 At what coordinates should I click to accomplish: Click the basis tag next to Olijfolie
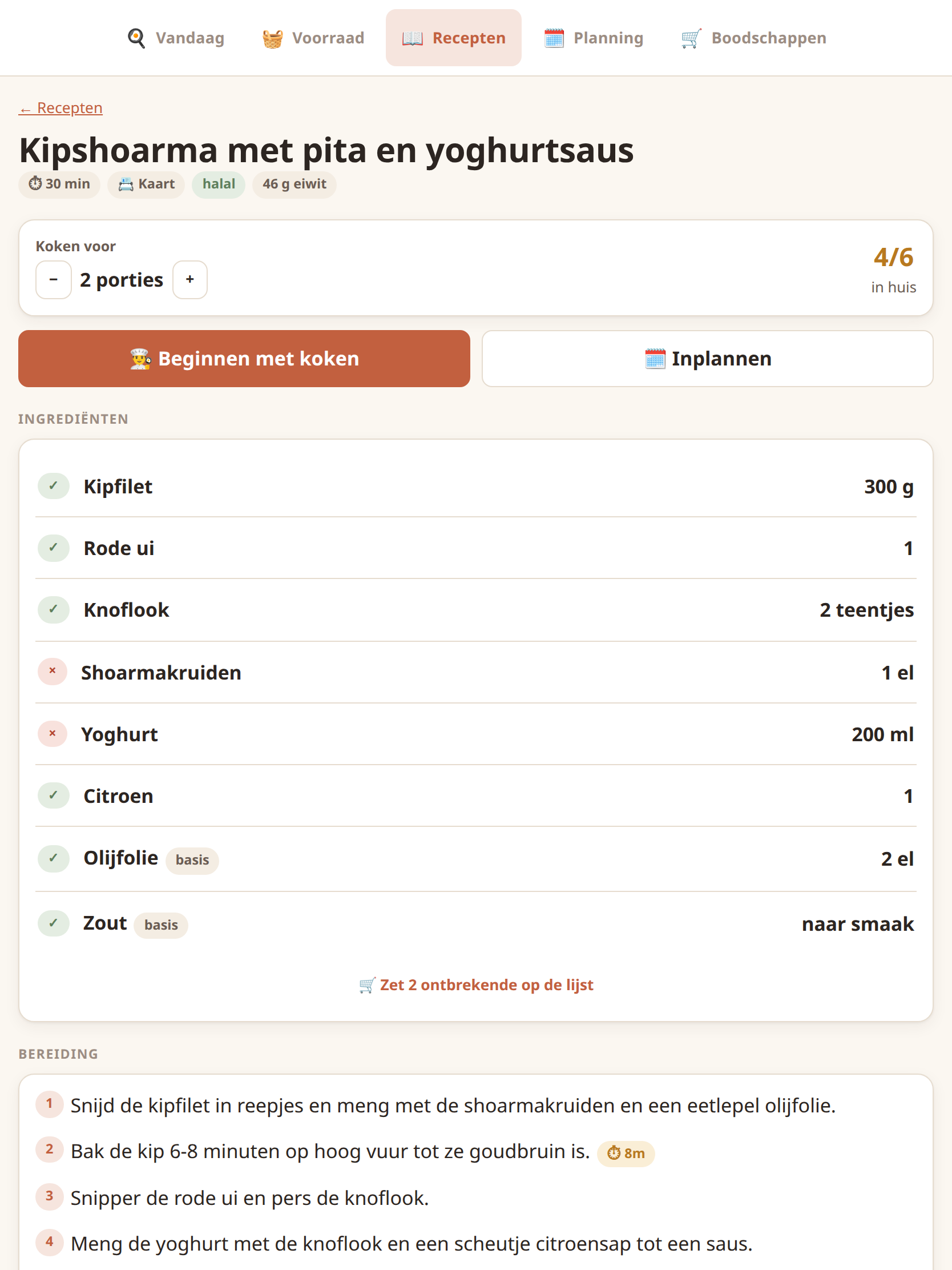pos(192,860)
